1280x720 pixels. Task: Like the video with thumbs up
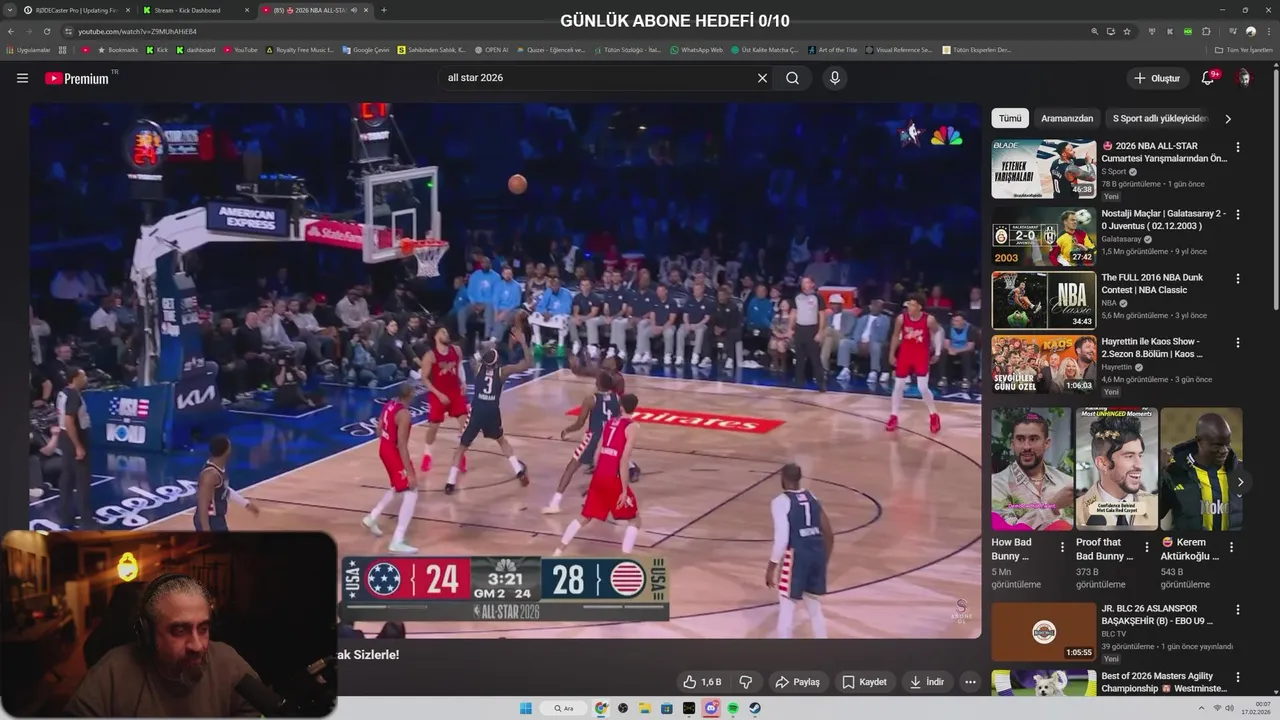[702, 682]
